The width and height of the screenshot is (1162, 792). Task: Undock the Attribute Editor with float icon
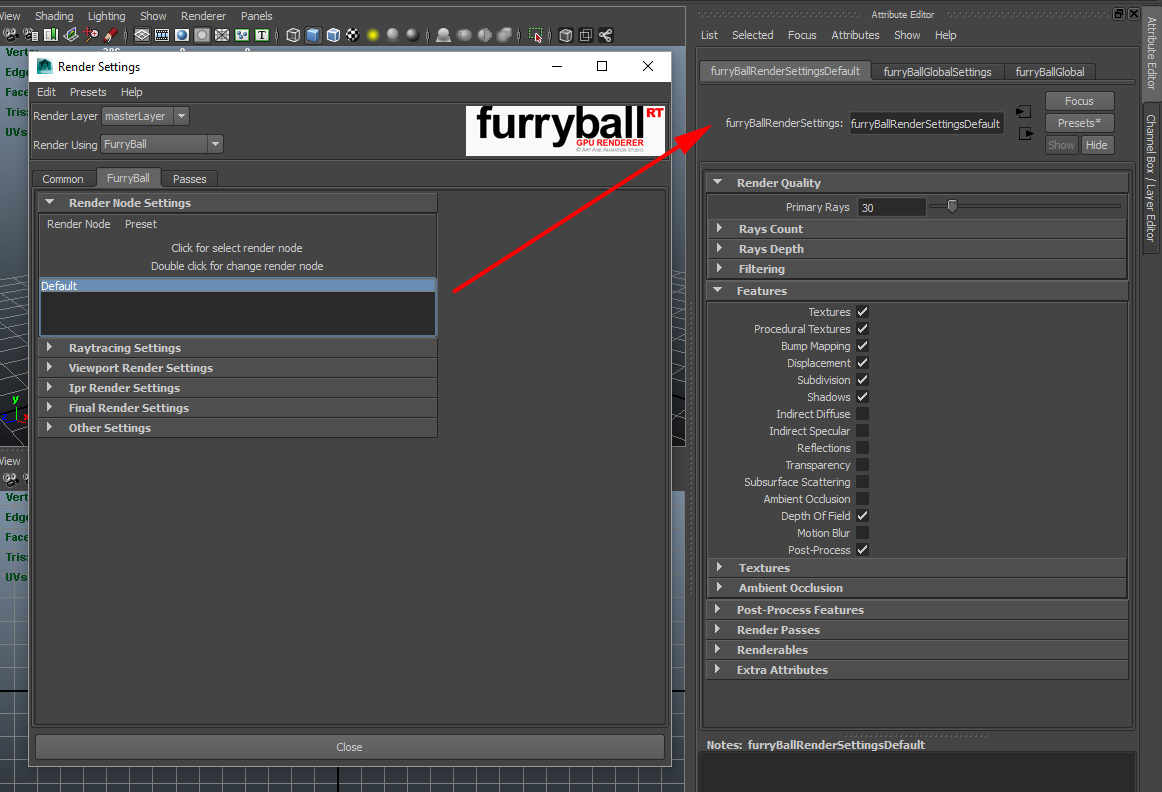click(1119, 13)
